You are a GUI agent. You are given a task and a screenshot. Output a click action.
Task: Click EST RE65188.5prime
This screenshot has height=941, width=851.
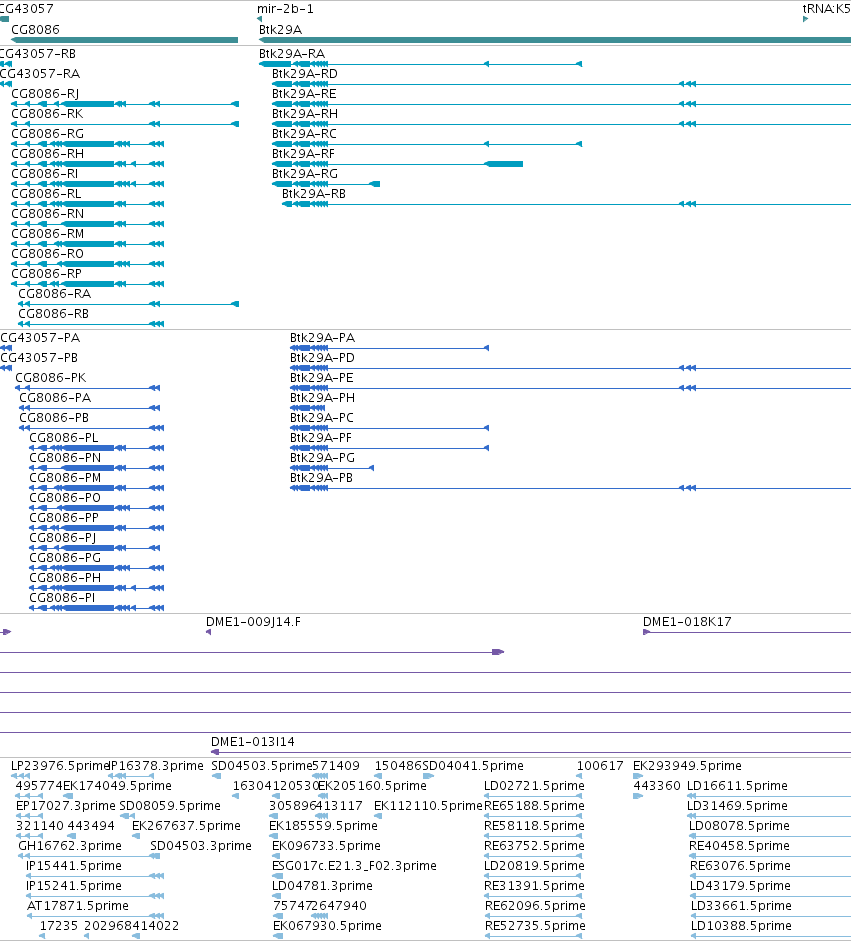tap(534, 805)
